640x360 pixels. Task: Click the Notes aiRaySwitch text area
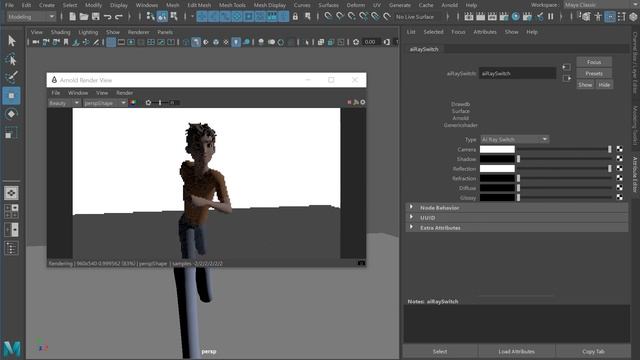[517, 324]
